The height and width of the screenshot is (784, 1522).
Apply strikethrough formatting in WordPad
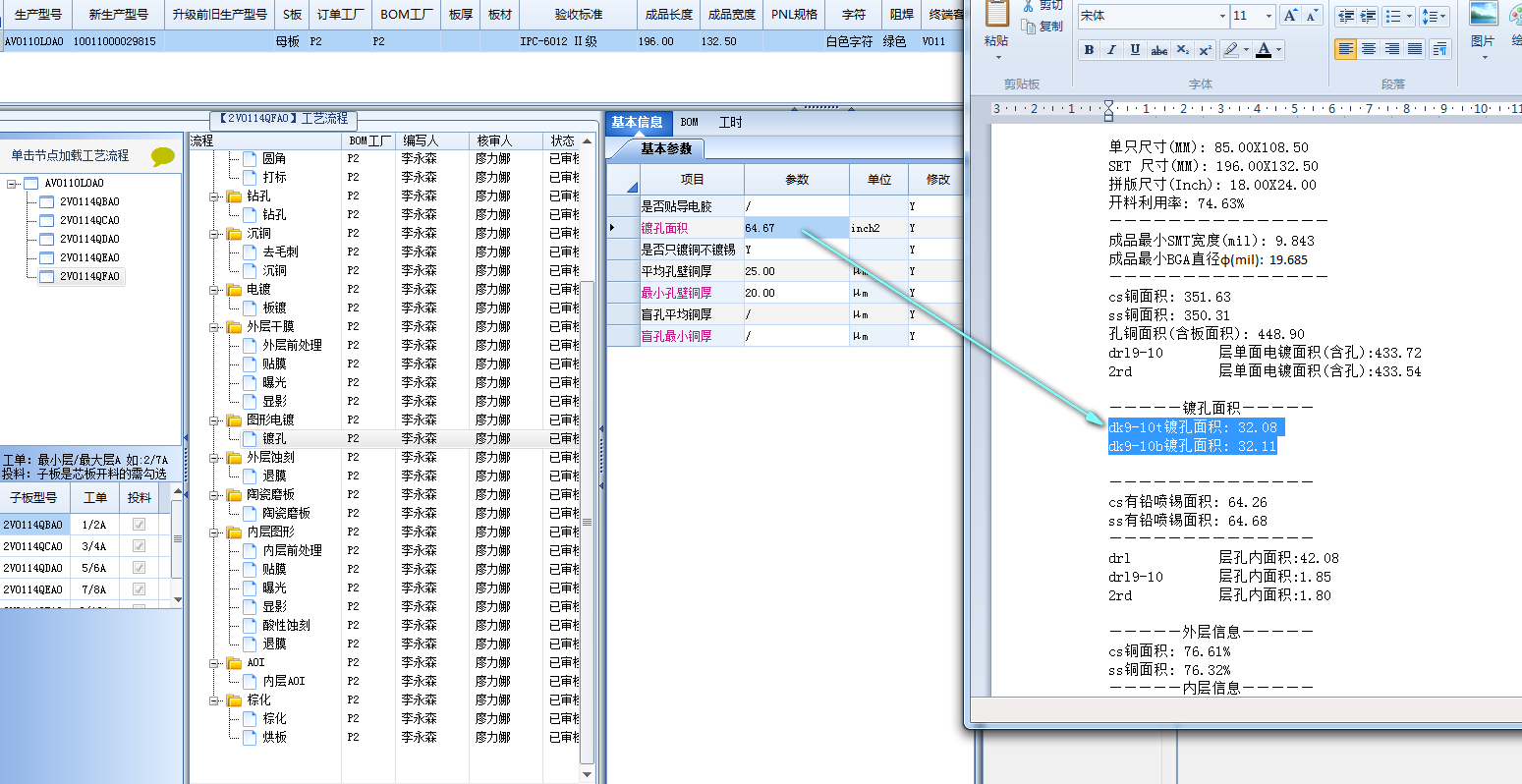point(1159,50)
